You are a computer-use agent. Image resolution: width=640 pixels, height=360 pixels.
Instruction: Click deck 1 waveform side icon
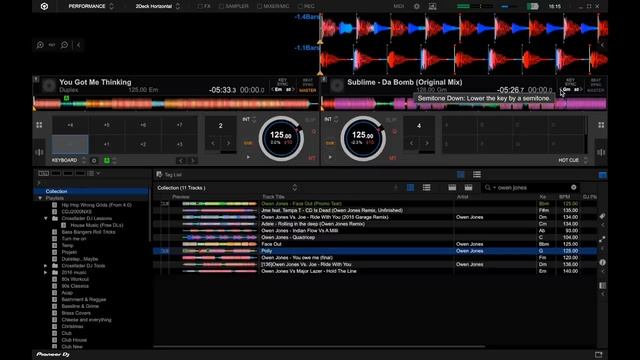tap(39, 152)
